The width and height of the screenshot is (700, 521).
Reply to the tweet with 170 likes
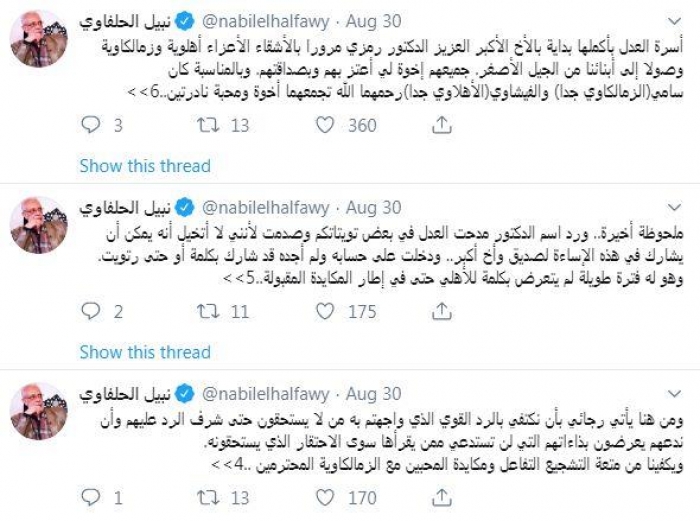(90, 496)
